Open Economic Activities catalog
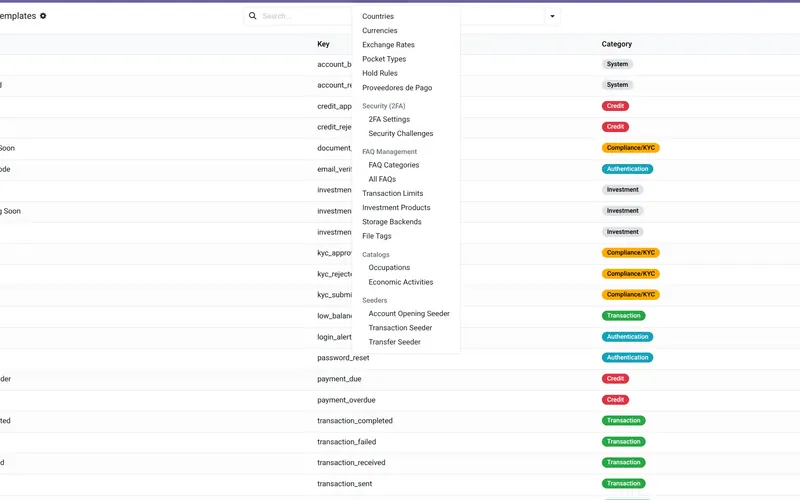Viewport: 800px width, 500px height. [401, 282]
